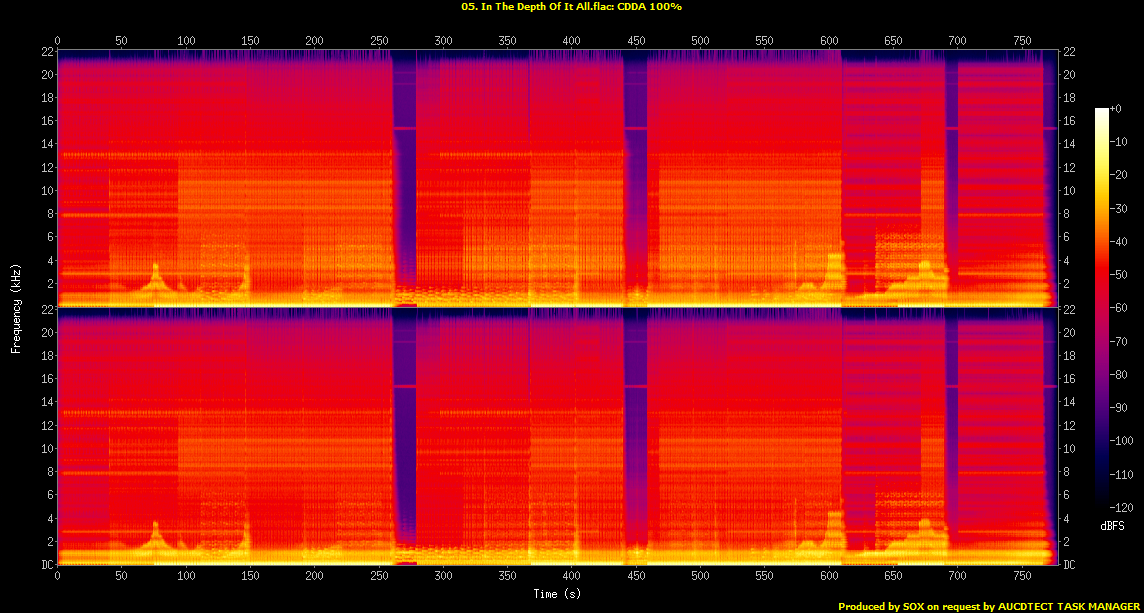
Task: Click the "400" tick on the top time axis
Action: [x=571, y=40]
